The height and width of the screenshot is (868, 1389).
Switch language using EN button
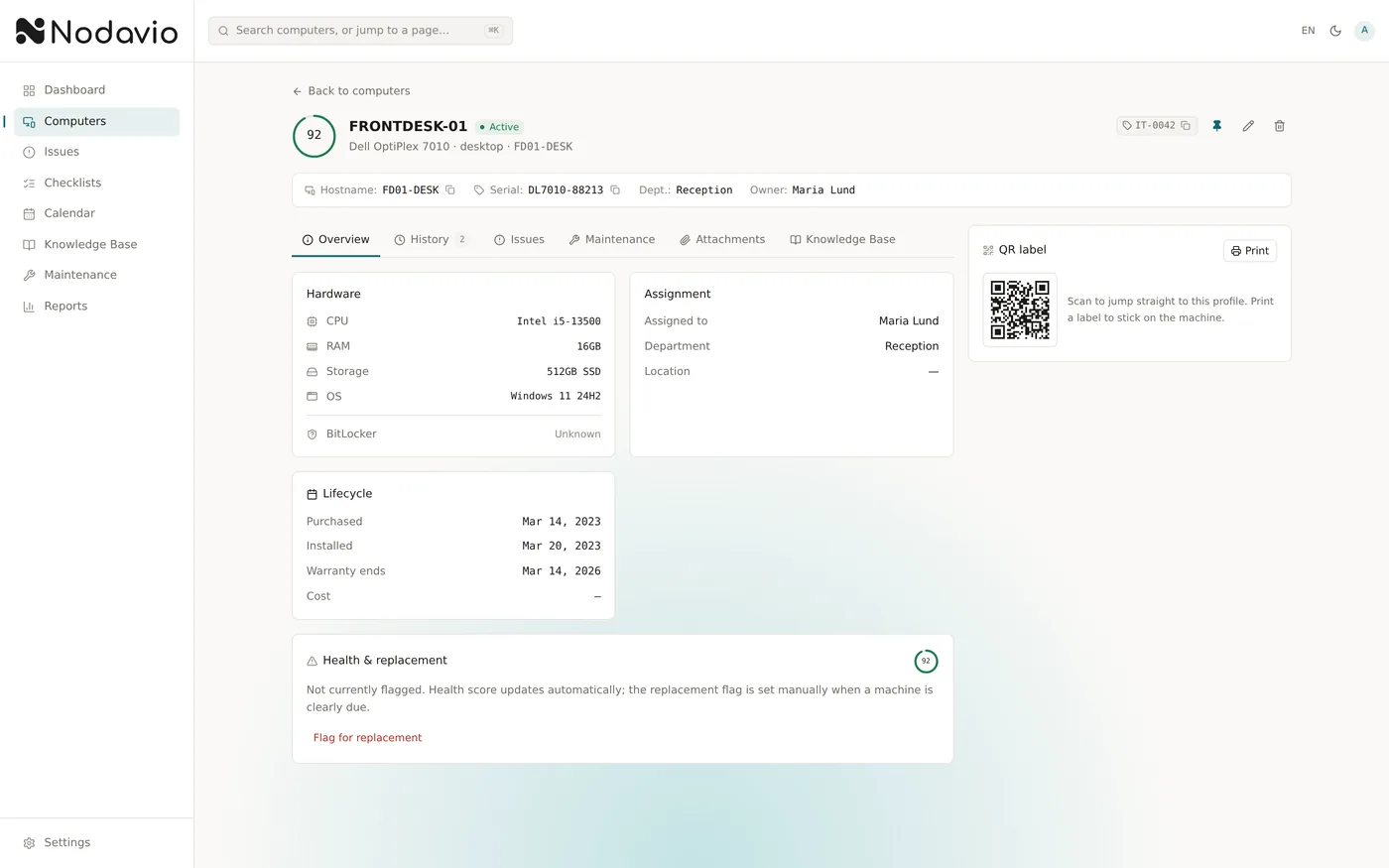1308,31
